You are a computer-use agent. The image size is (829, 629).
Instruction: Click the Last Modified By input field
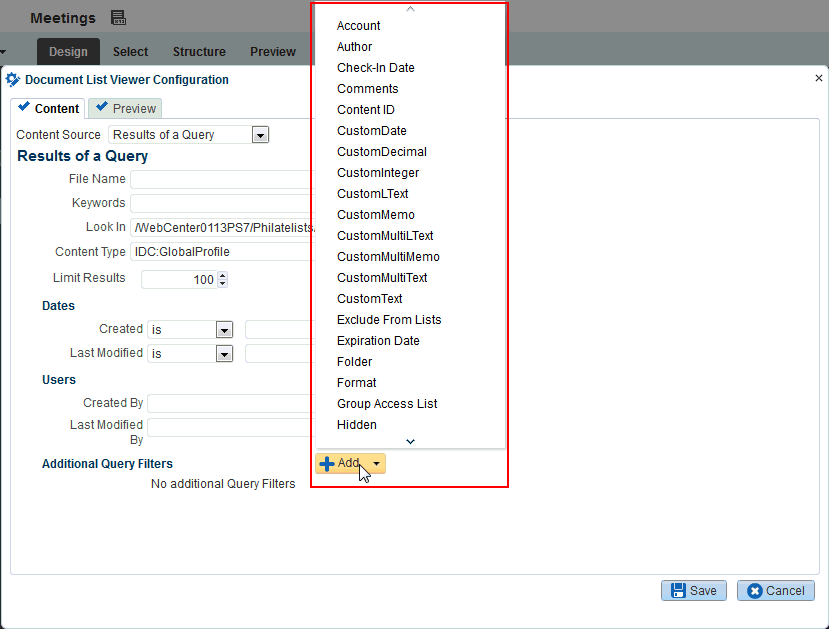(x=231, y=428)
